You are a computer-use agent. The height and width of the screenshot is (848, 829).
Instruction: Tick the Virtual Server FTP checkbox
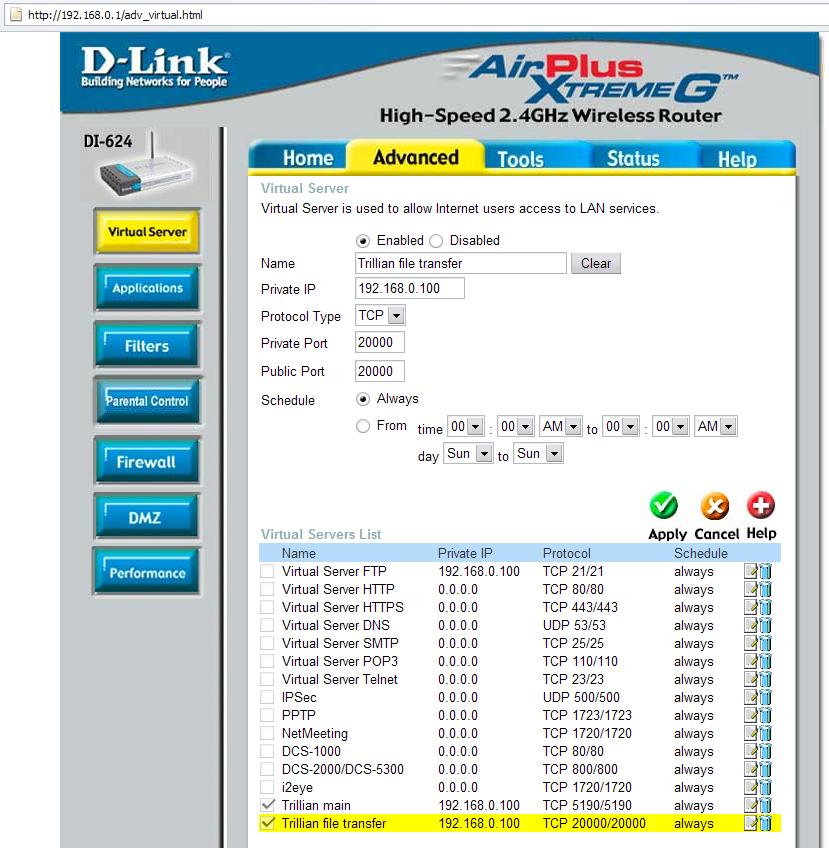click(x=267, y=571)
